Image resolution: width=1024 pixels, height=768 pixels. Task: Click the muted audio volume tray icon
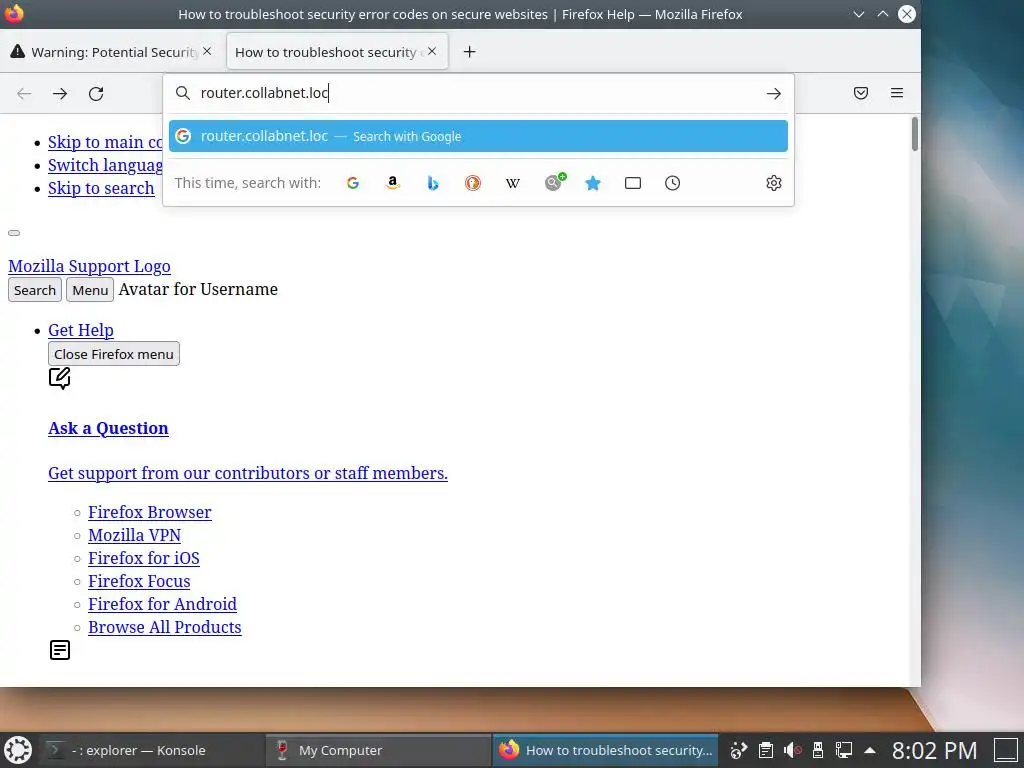point(792,750)
